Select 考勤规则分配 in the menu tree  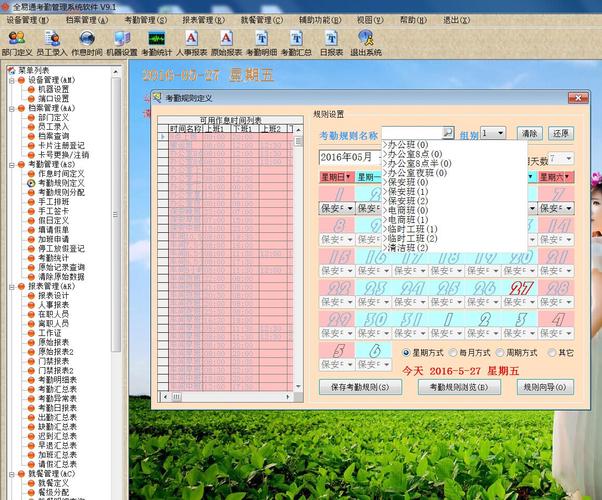[x=61, y=192]
